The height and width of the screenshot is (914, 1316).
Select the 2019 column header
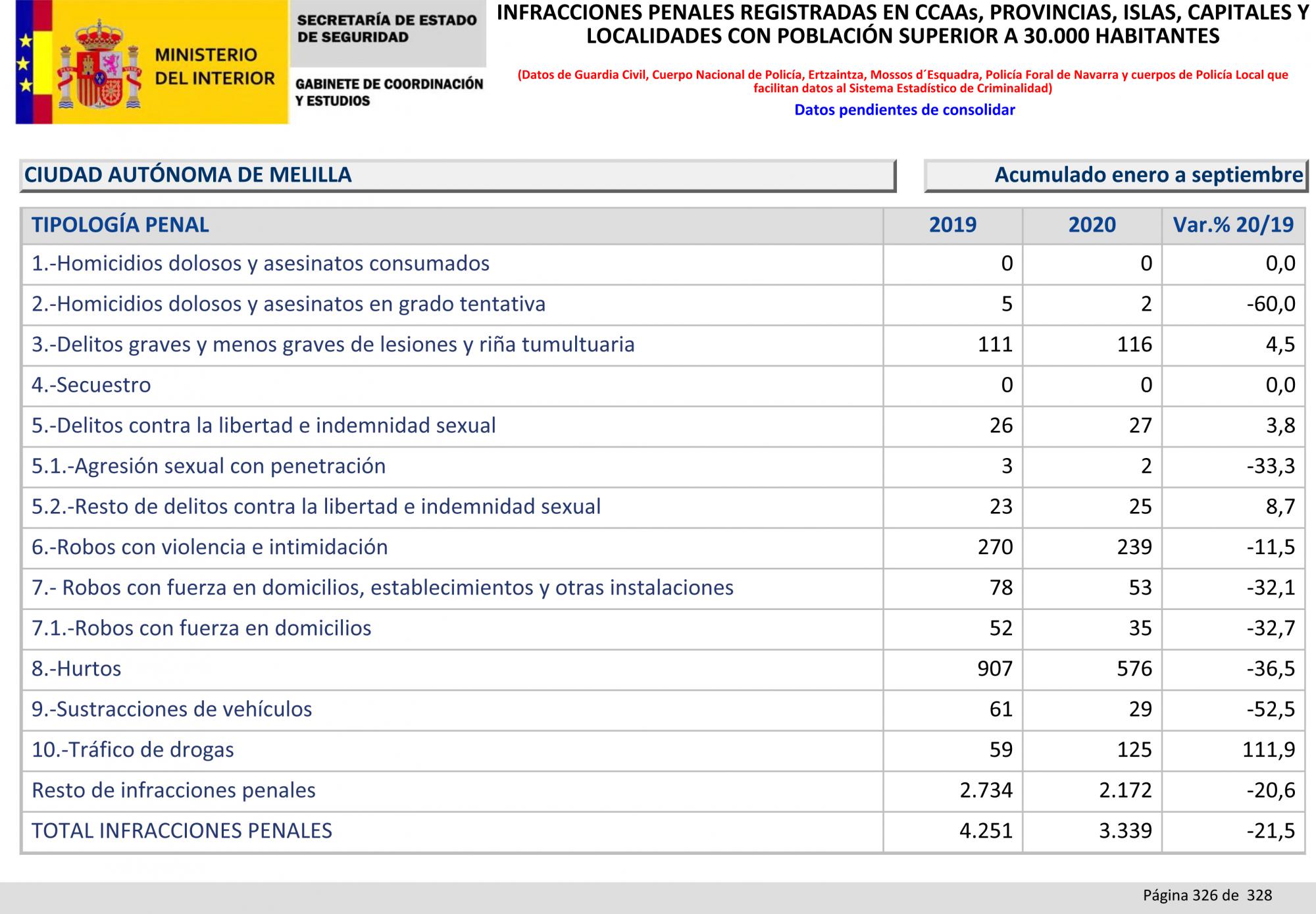[953, 225]
